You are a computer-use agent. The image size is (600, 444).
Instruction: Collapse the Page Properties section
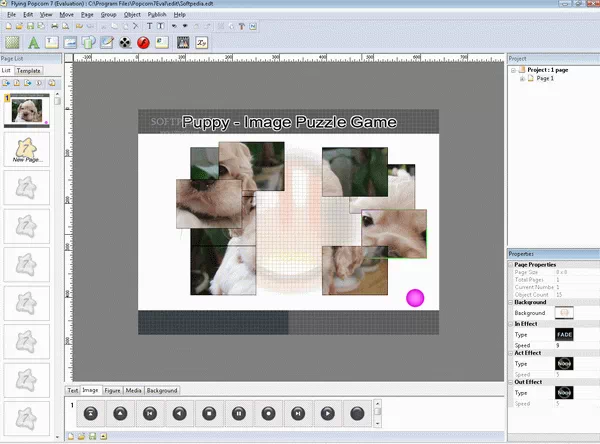[x=510, y=264]
